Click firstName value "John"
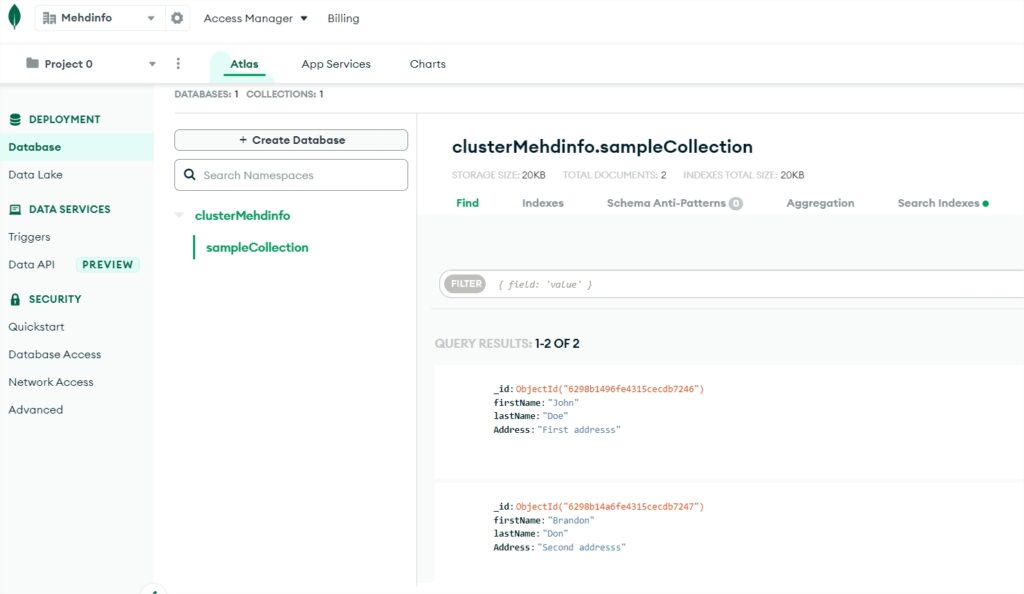The height and width of the screenshot is (594, 1024). [x=563, y=403]
